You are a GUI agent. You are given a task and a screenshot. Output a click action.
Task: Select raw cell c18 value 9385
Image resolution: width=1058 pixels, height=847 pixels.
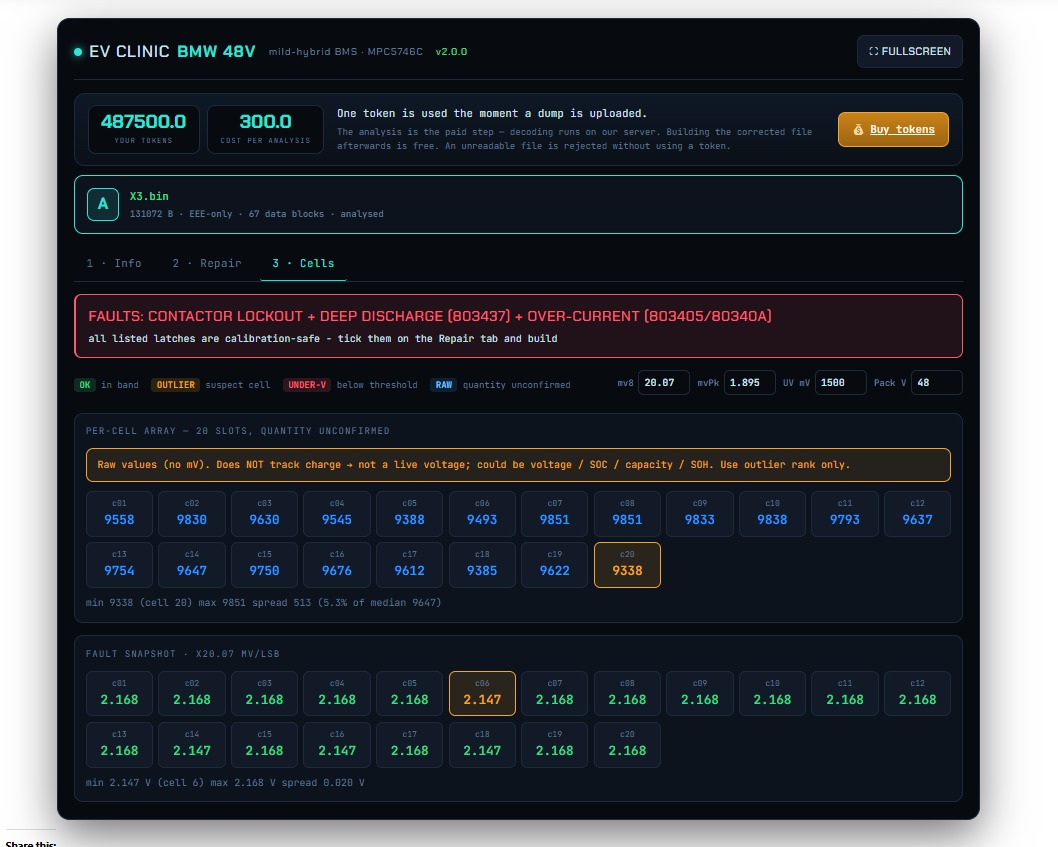(482, 565)
